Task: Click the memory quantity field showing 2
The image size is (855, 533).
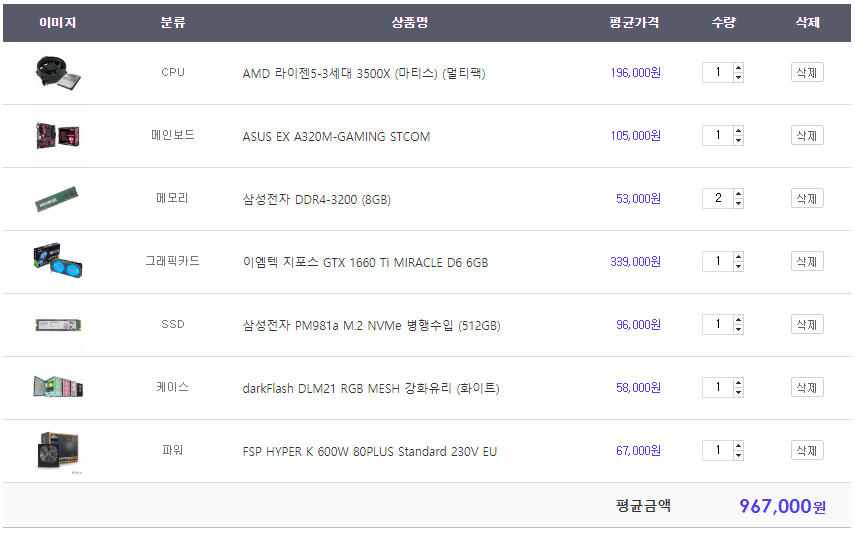Action: pos(718,199)
